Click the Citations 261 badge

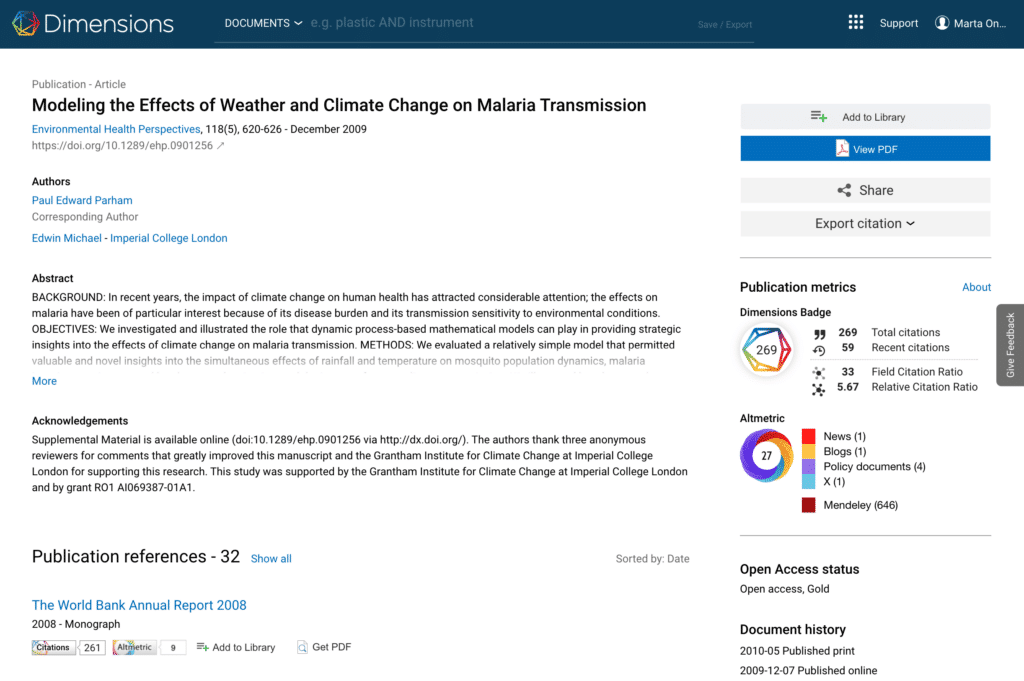(x=68, y=648)
